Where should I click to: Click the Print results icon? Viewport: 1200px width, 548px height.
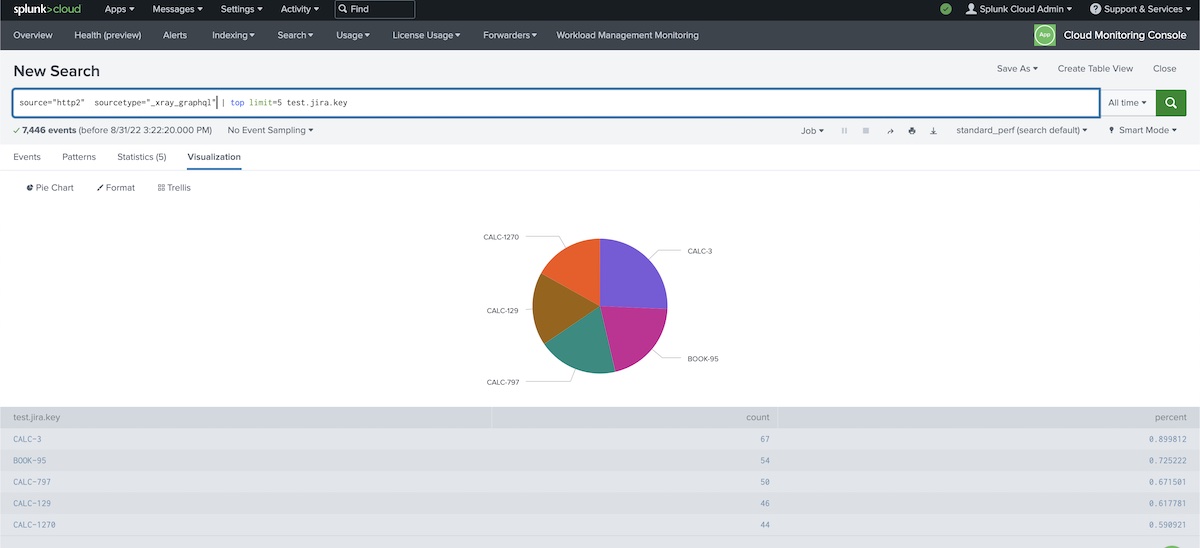point(911,131)
